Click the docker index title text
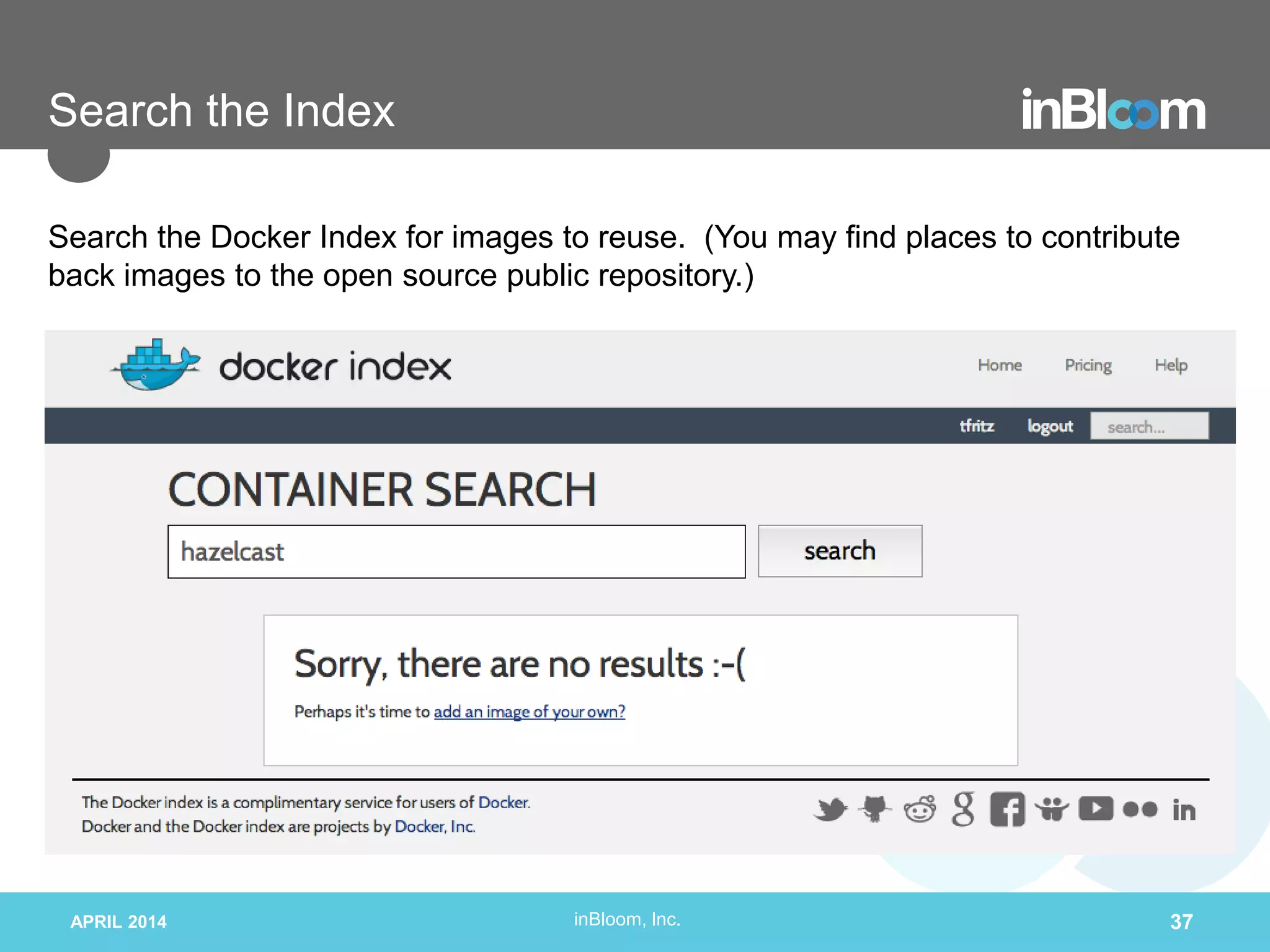The height and width of the screenshot is (952, 1270). tap(335, 366)
